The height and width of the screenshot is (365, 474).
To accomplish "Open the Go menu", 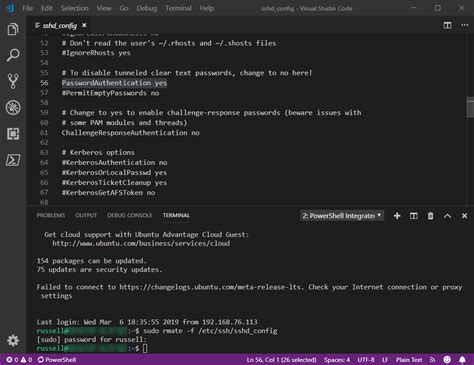I will tap(124, 8).
